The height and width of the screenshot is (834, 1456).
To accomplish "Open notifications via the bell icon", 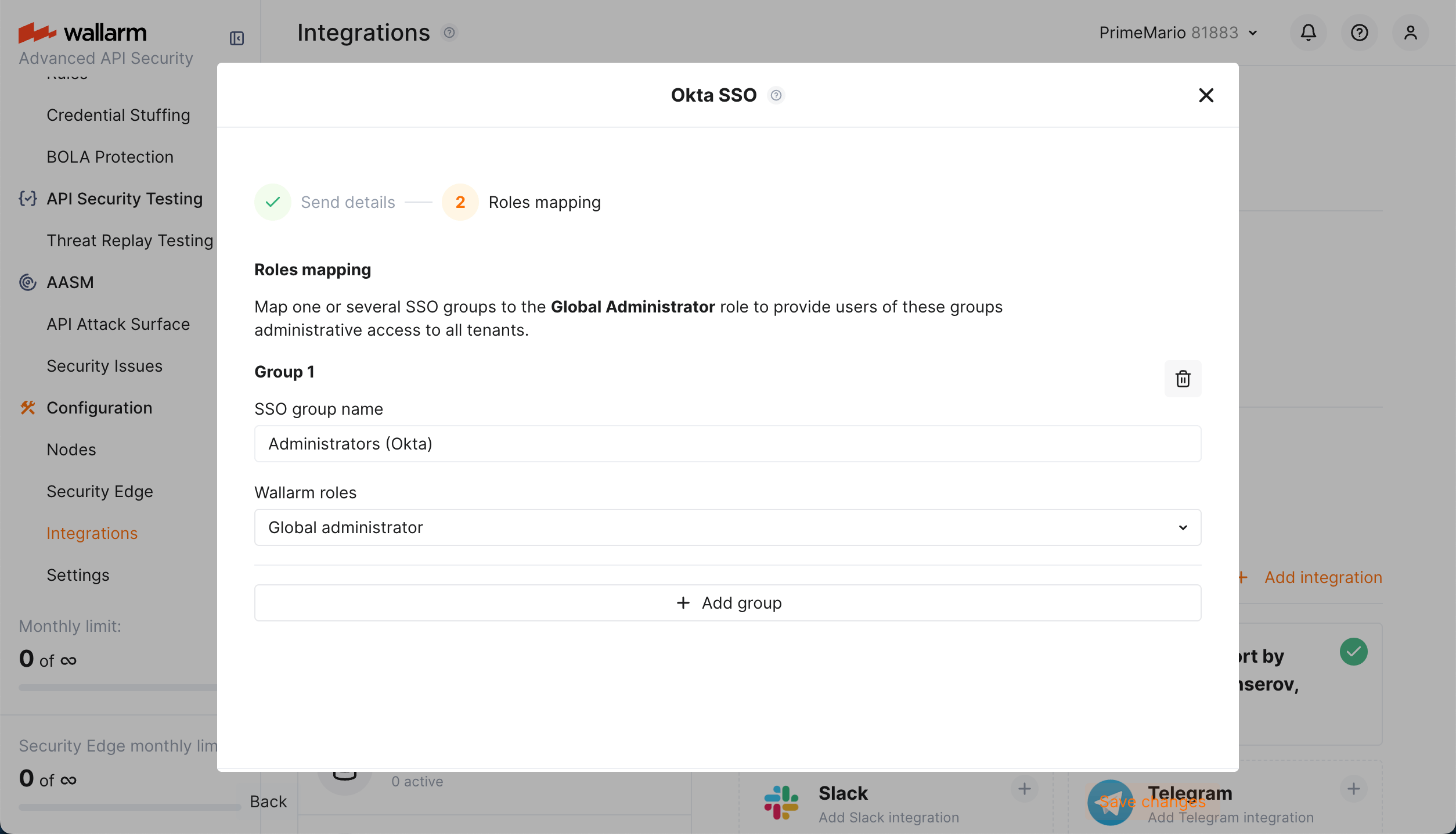I will pyautogui.click(x=1308, y=33).
